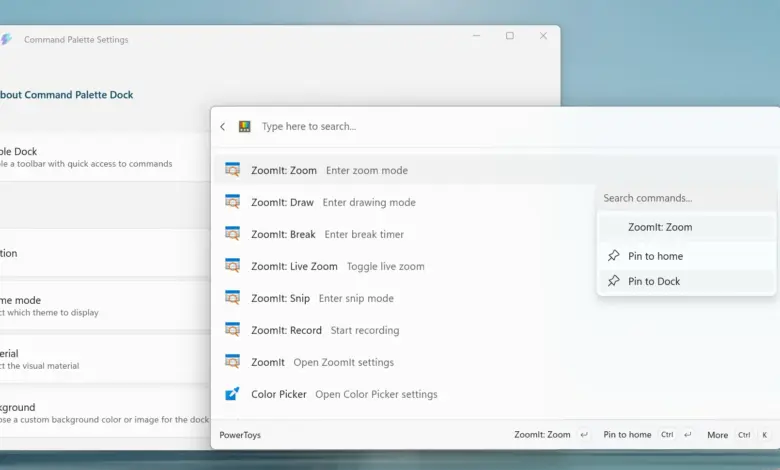Focus the 'Search commands...' field

(x=686, y=198)
